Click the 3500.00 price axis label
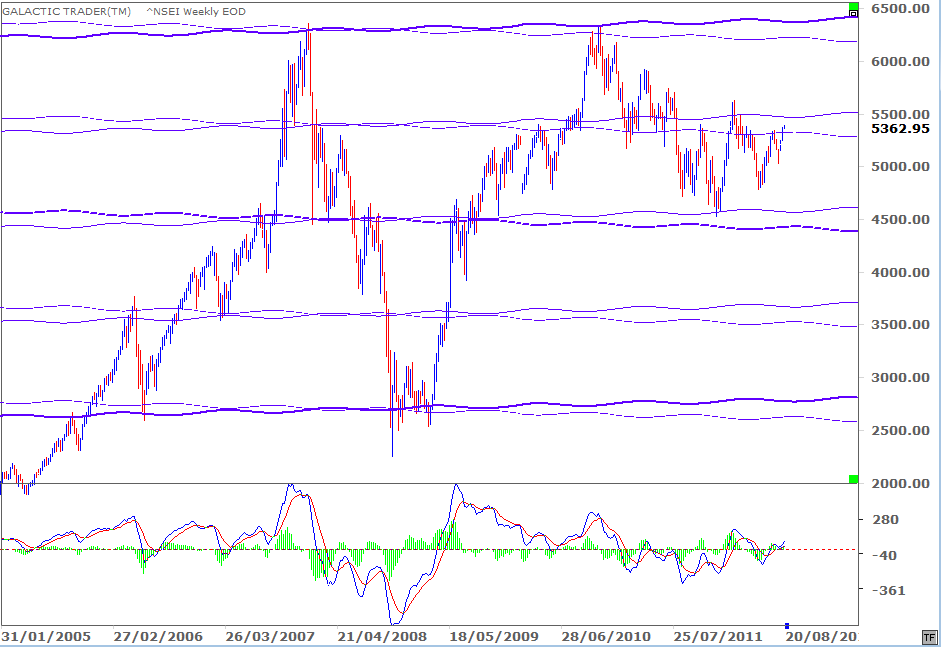 pyautogui.click(x=900, y=325)
